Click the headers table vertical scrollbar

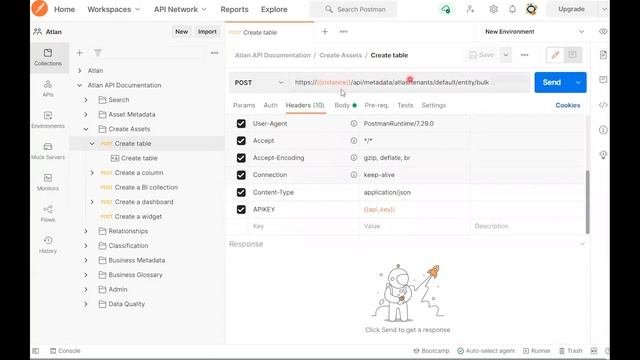(588, 202)
